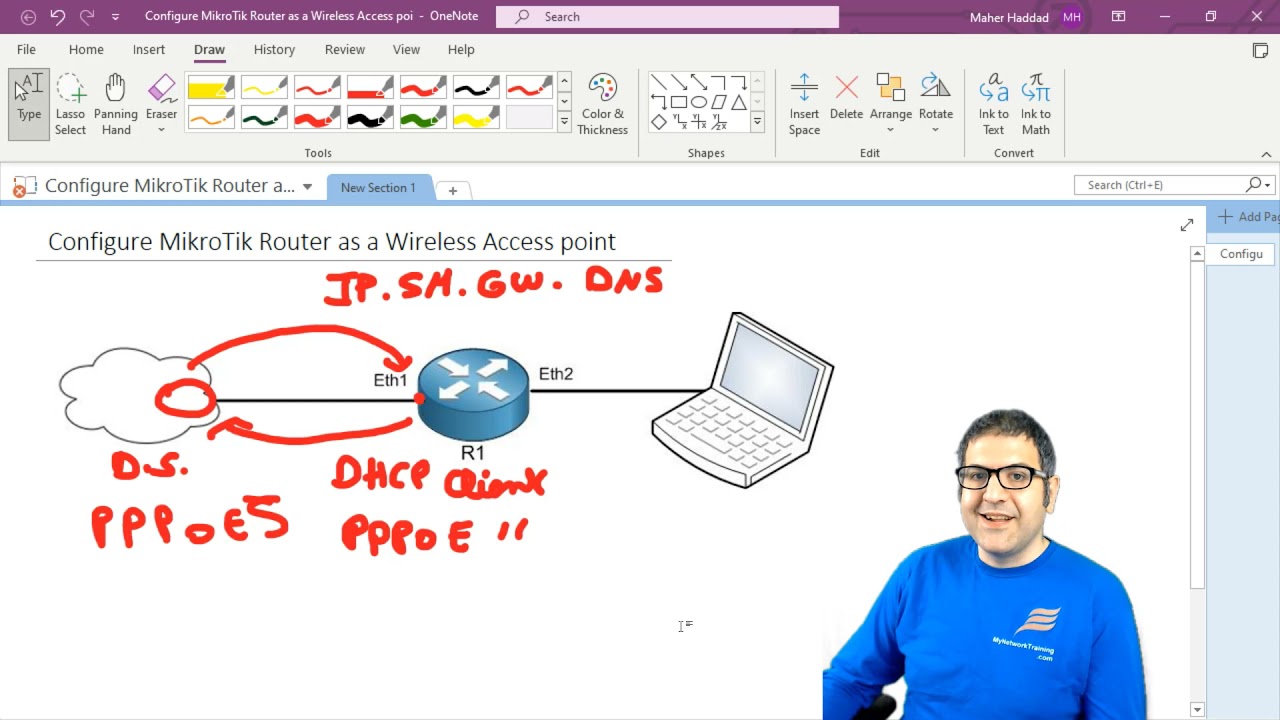
Task: Click Add Page button
Action: pos(1246,217)
